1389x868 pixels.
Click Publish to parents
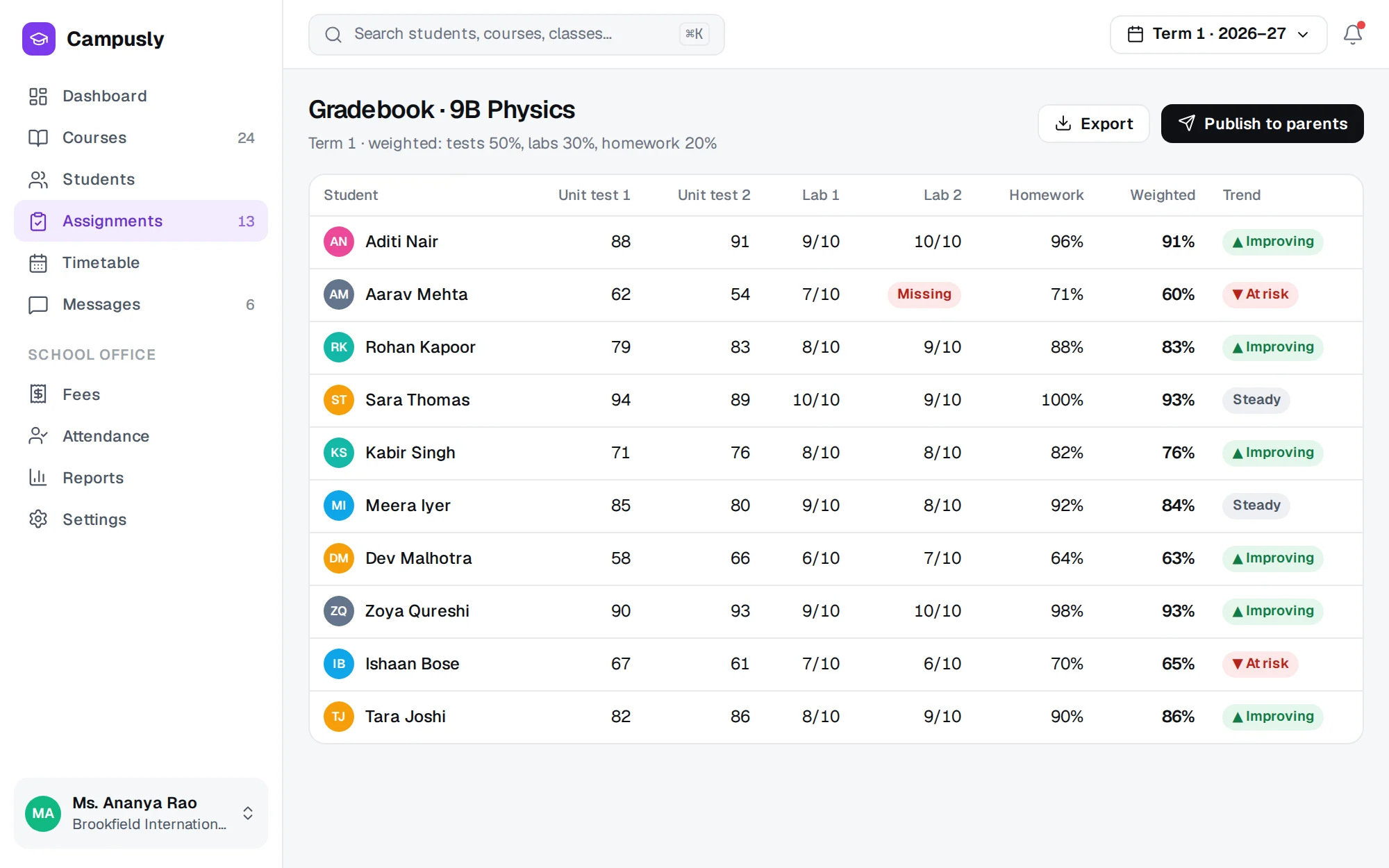1262,124
